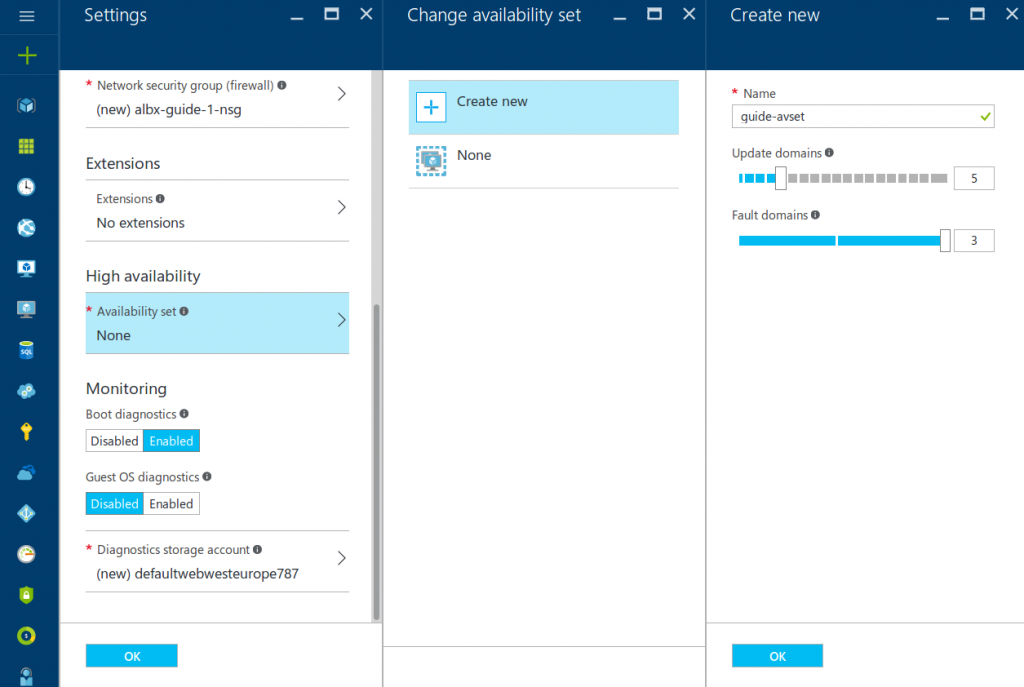This screenshot has height=687, width=1024.
Task: Open the App Services globe icon
Action: (28, 227)
